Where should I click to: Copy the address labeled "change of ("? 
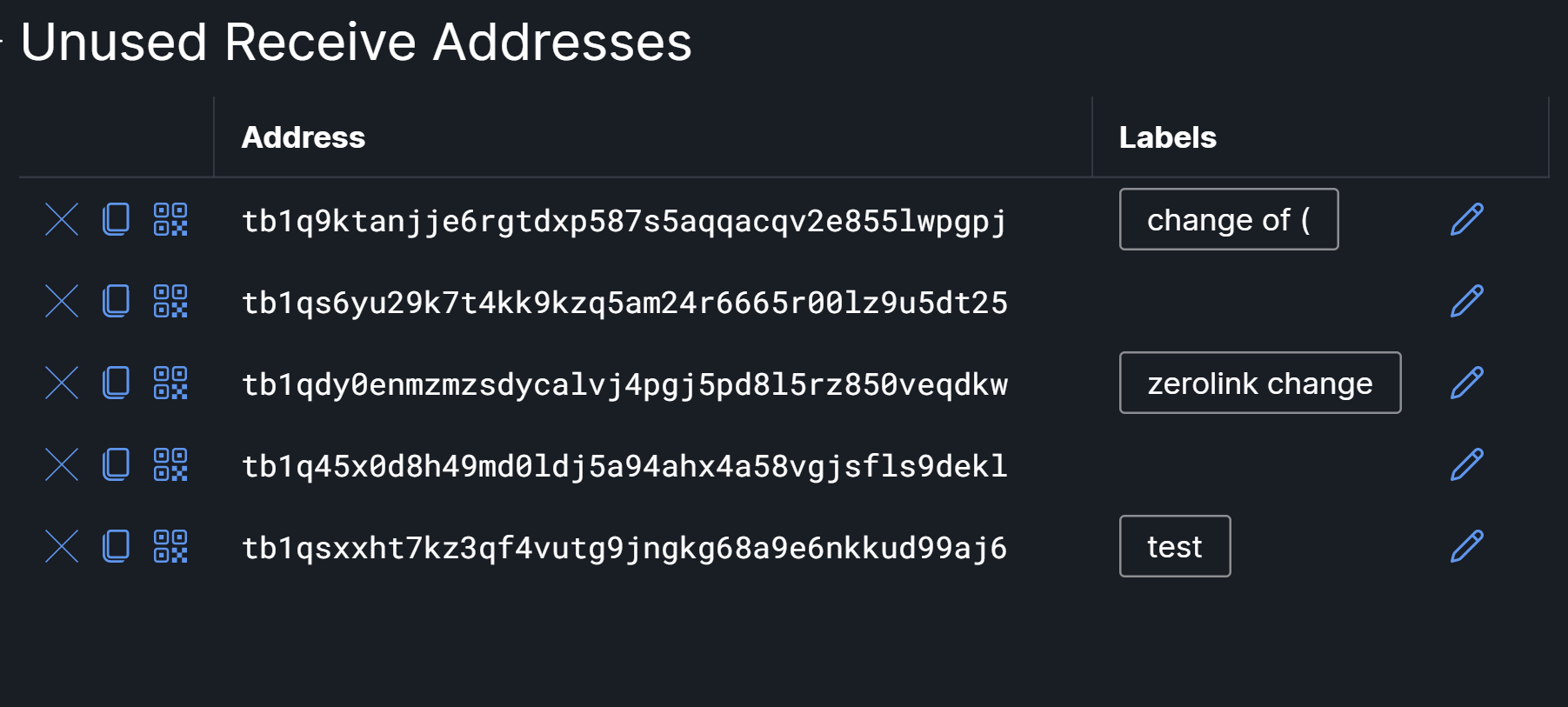tap(114, 220)
